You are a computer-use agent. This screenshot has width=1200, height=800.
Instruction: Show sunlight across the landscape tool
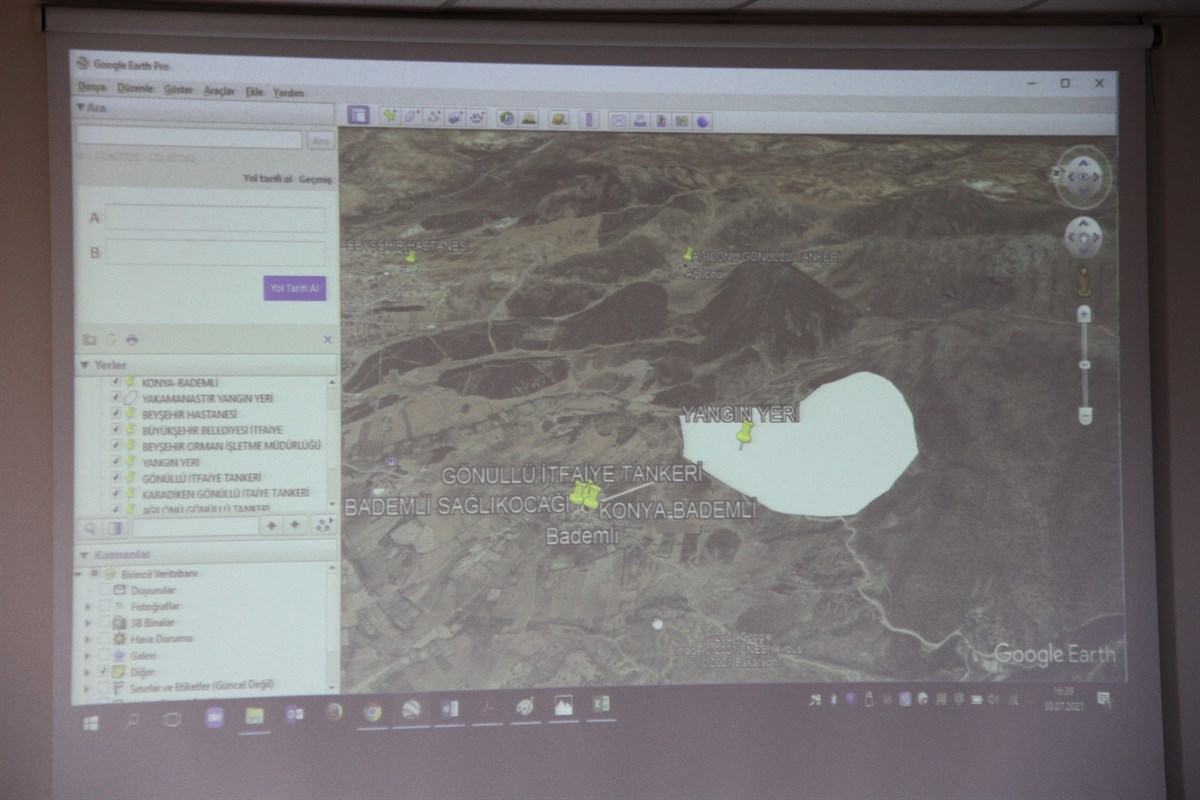(x=529, y=118)
